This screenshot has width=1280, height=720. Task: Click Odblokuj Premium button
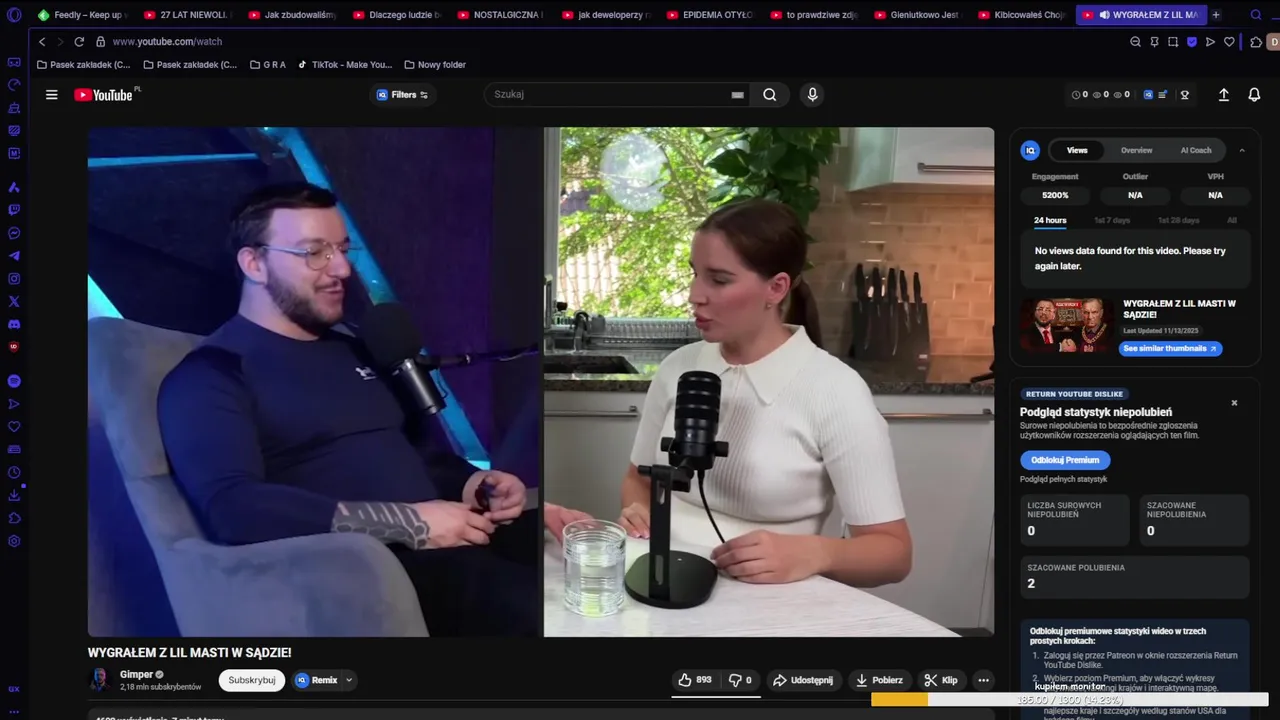point(1065,460)
